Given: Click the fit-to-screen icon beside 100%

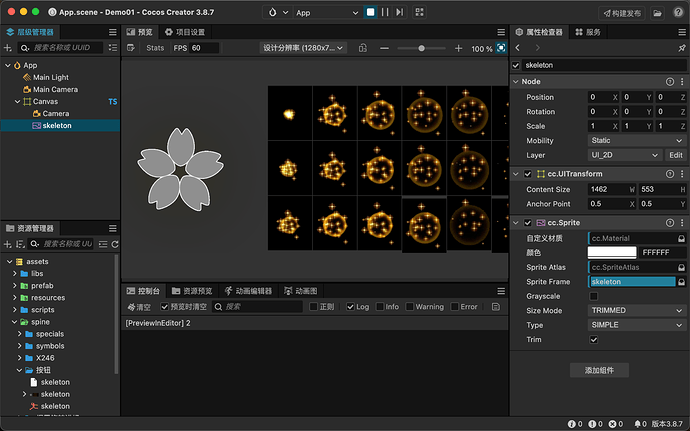Looking at the screenshot, I should tap(501, 48).
